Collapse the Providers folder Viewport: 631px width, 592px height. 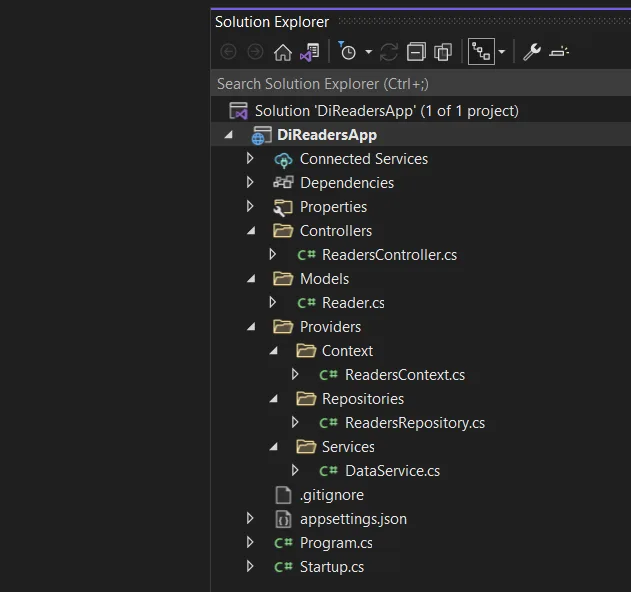(250, 327)
